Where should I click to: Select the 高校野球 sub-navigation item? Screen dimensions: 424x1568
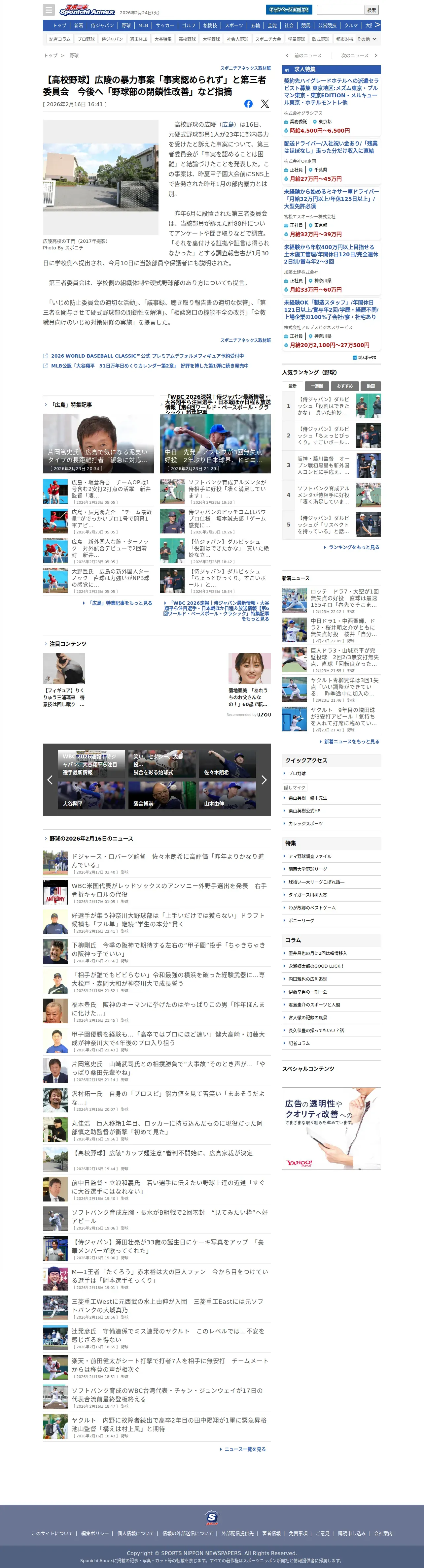pos(187,39)
